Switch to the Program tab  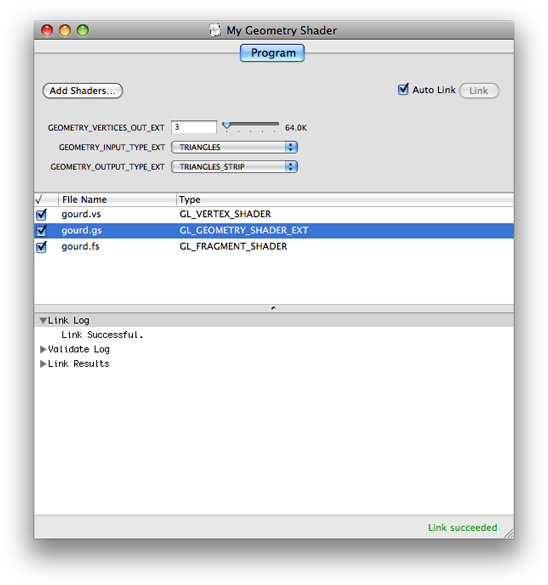point(272,53)
